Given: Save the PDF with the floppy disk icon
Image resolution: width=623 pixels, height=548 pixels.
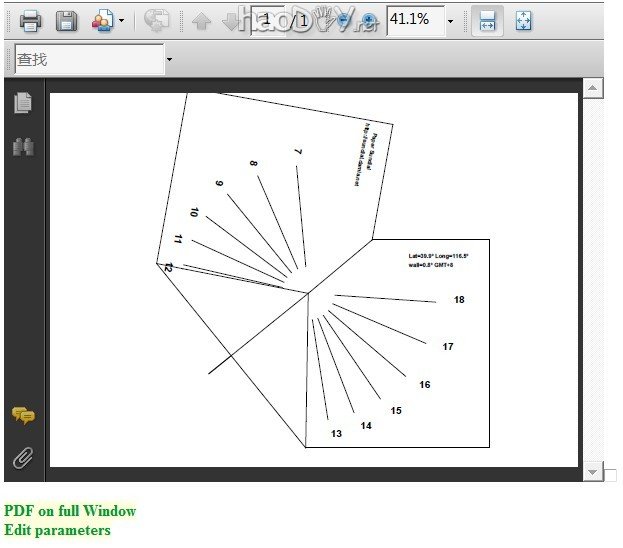Looking at the screenshot, I should coord(66,20).
